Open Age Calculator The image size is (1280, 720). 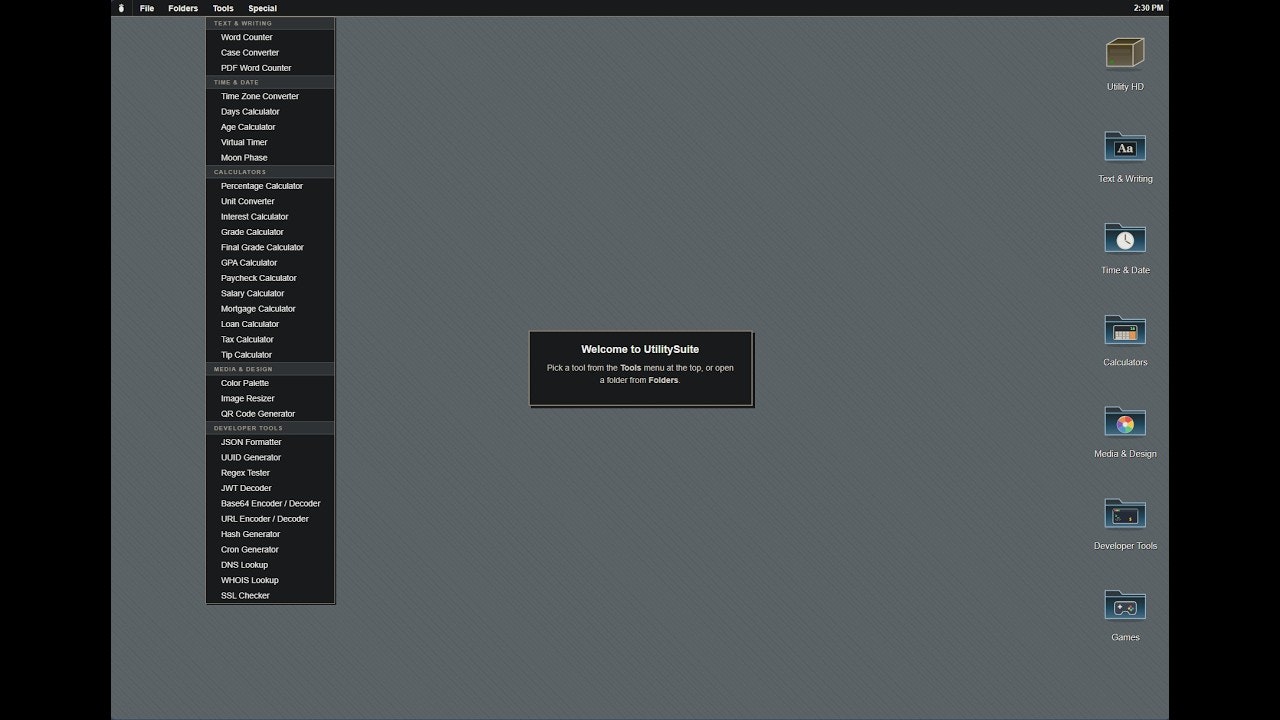point(270,127)
